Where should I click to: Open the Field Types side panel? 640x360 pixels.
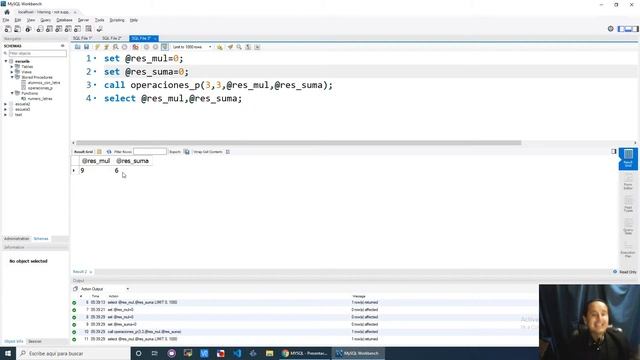click(628, 204)
